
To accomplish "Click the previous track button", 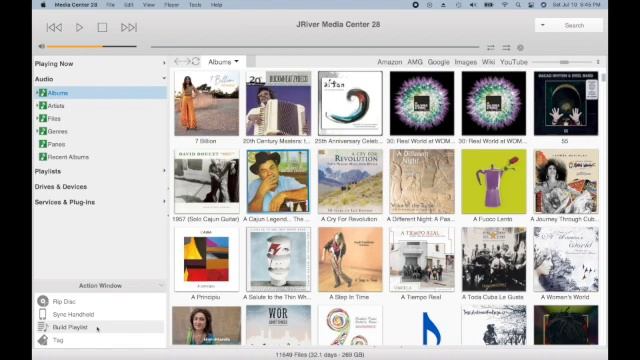I will (x=54, y=27).
